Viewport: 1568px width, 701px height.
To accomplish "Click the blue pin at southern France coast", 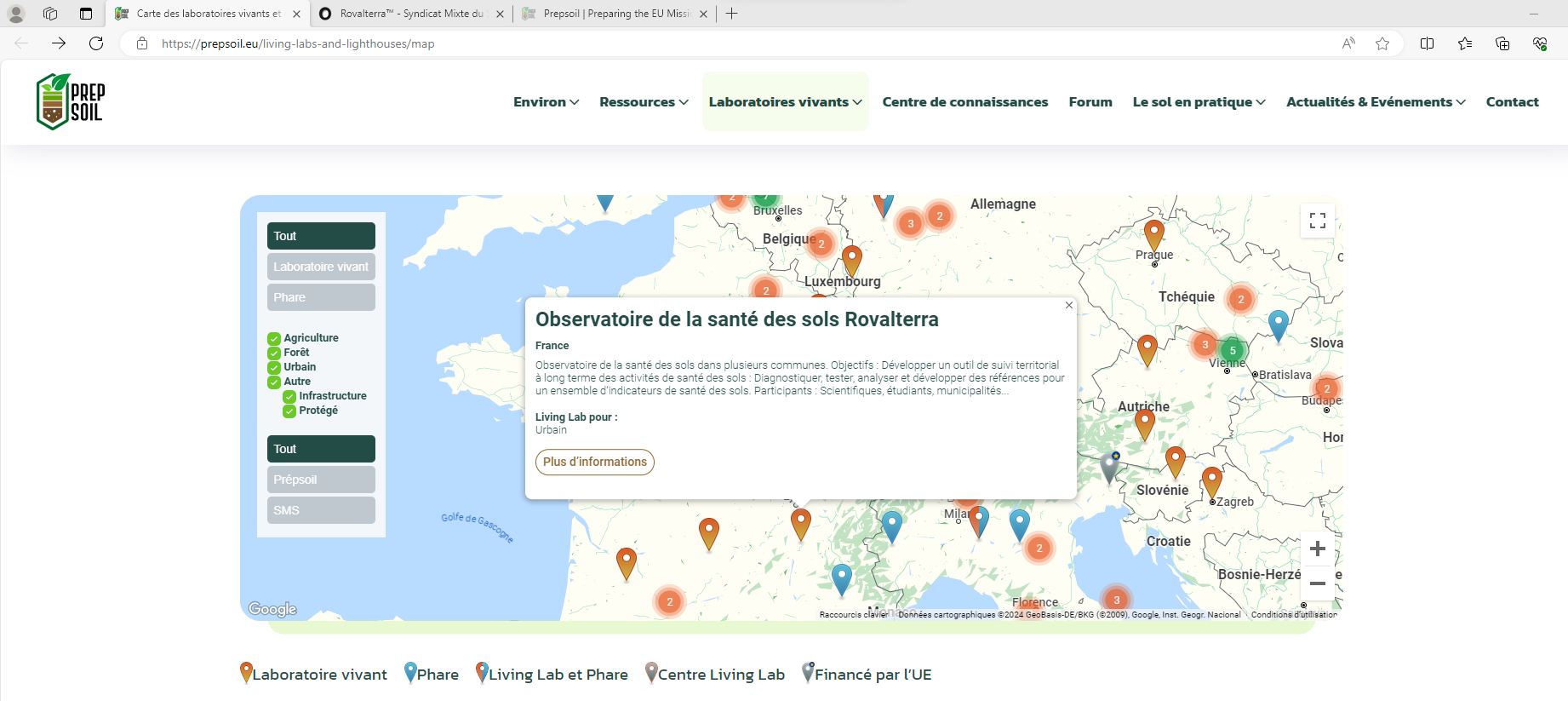I will (x=842, y=579).
